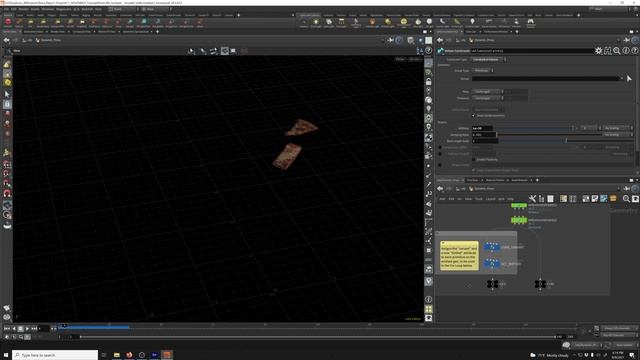The image size is (640, 360).
Task: Toggle the checkbox below the disabled dropdown
Action: 474,116
